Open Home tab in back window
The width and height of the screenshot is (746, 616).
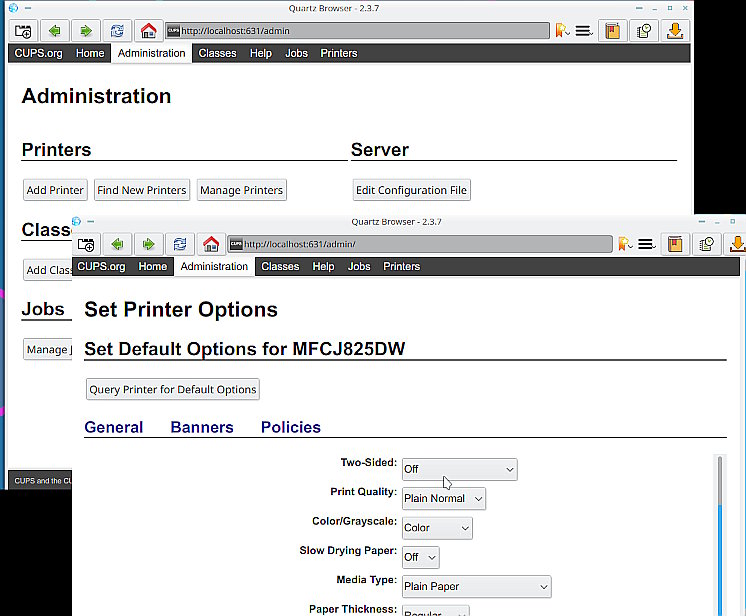[x=90, y=53]
